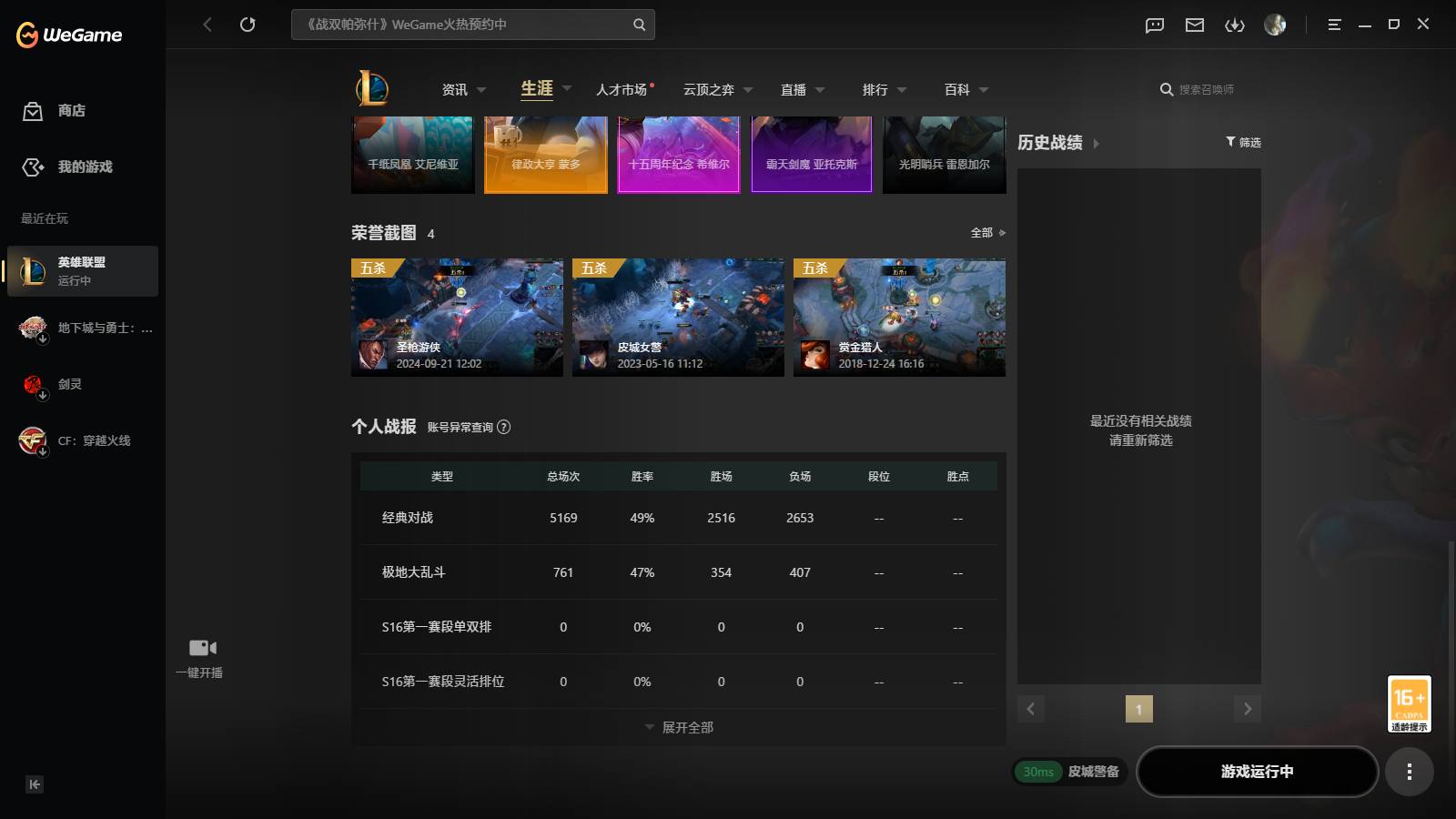Image resolution: width=1456 pixels, height=819 pixels.
Task: Click the 皮城警备 server label
Action: click(x=1094, y=772)
